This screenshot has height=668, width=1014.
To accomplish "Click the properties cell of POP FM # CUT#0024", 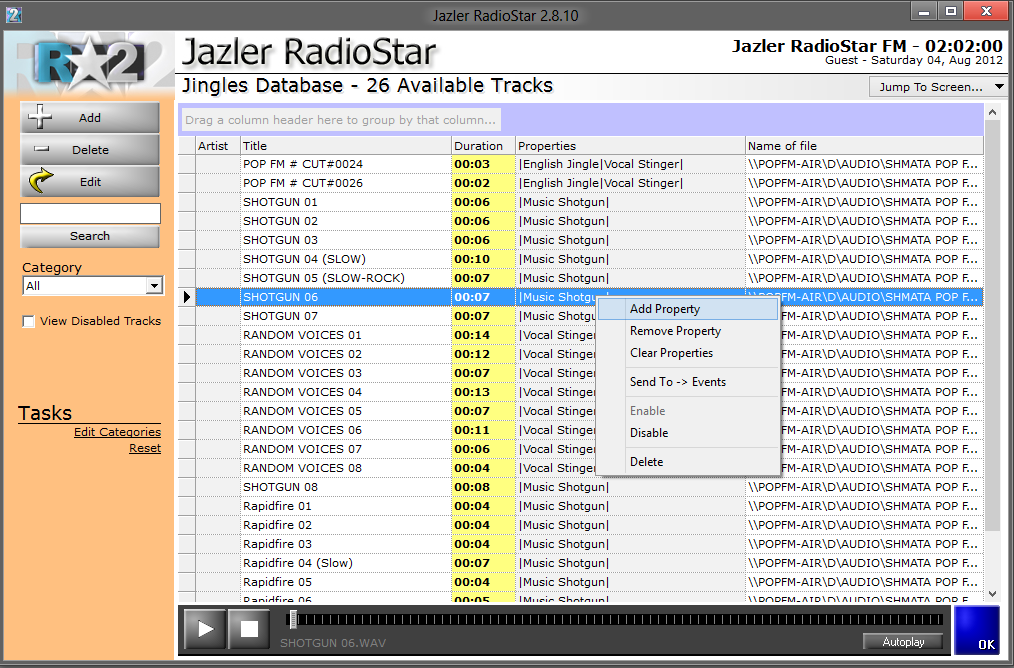I will 631,164.
